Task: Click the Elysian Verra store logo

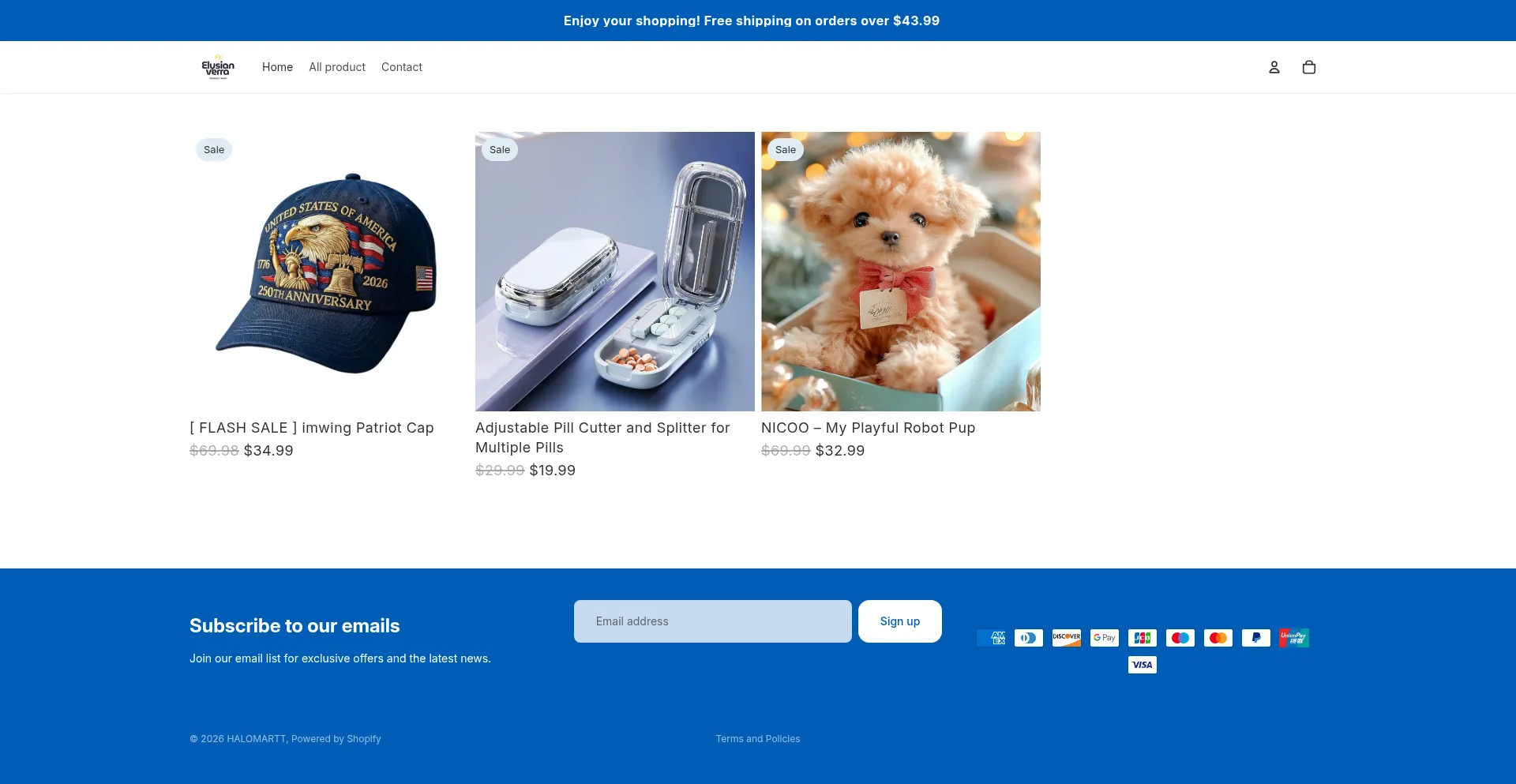Action: click(218, 67)
